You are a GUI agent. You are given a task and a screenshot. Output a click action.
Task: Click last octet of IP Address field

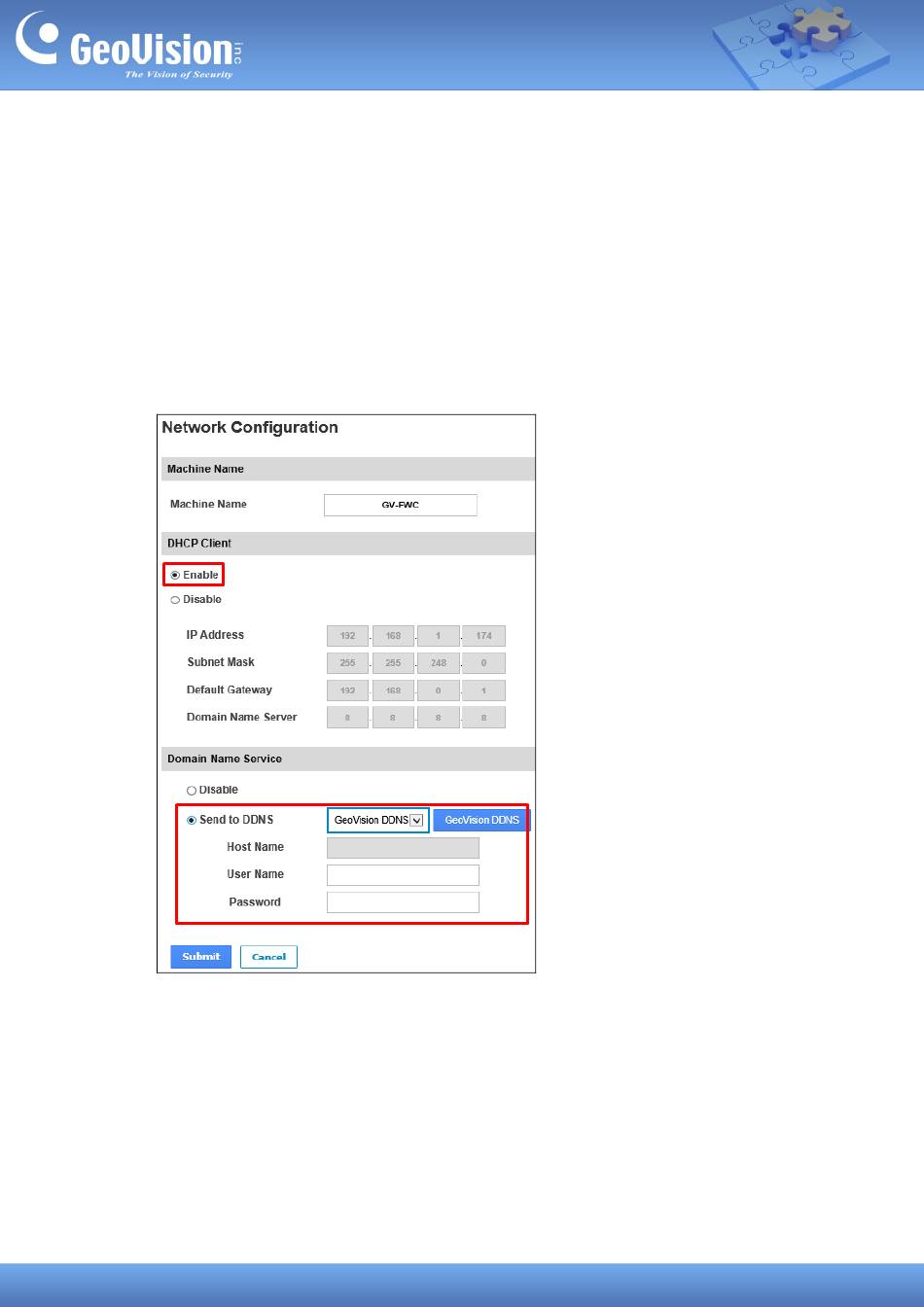483,636
